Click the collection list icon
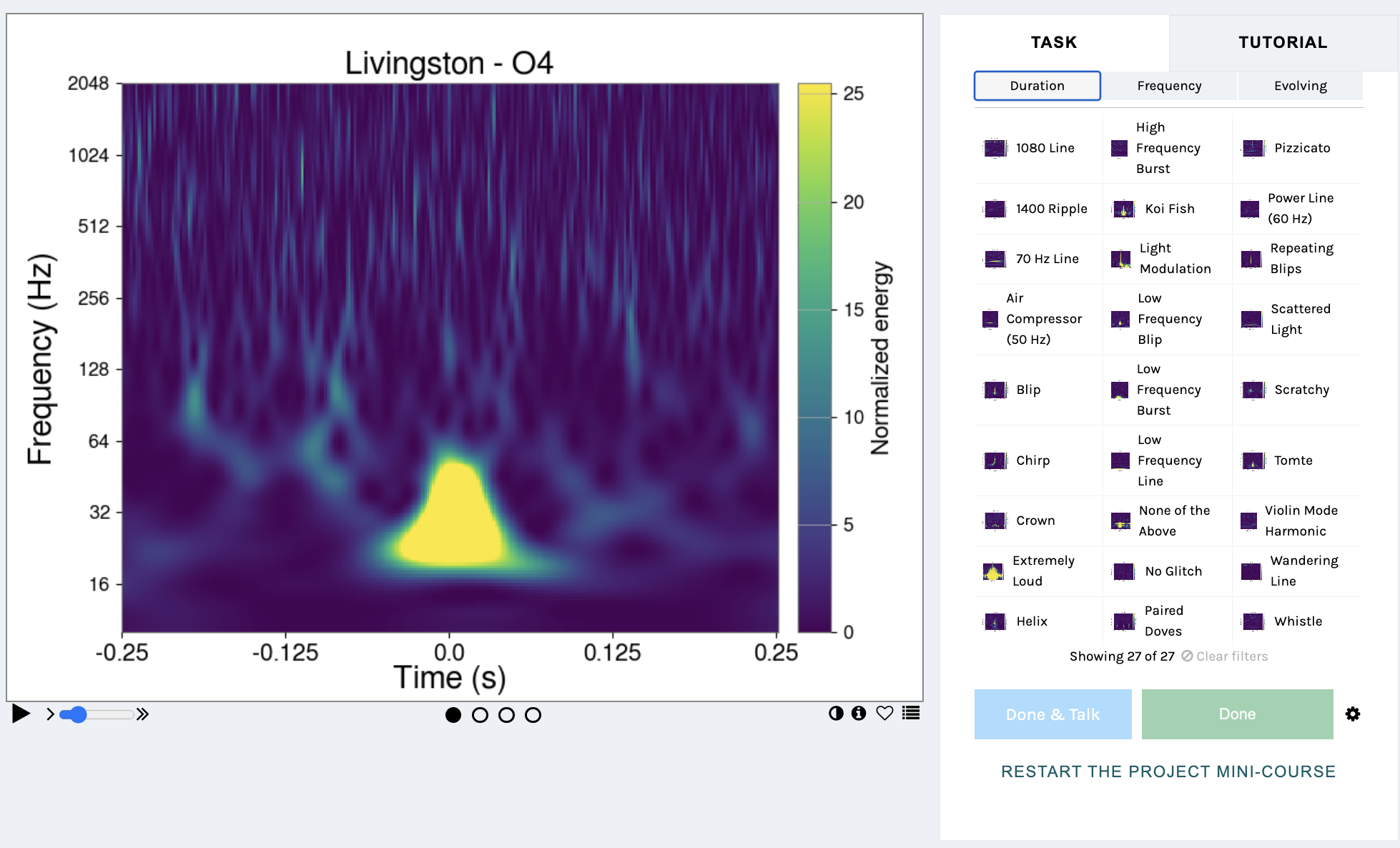This screenshot has width=1400, height=848. pyautogui.click(x=911, y=713)
